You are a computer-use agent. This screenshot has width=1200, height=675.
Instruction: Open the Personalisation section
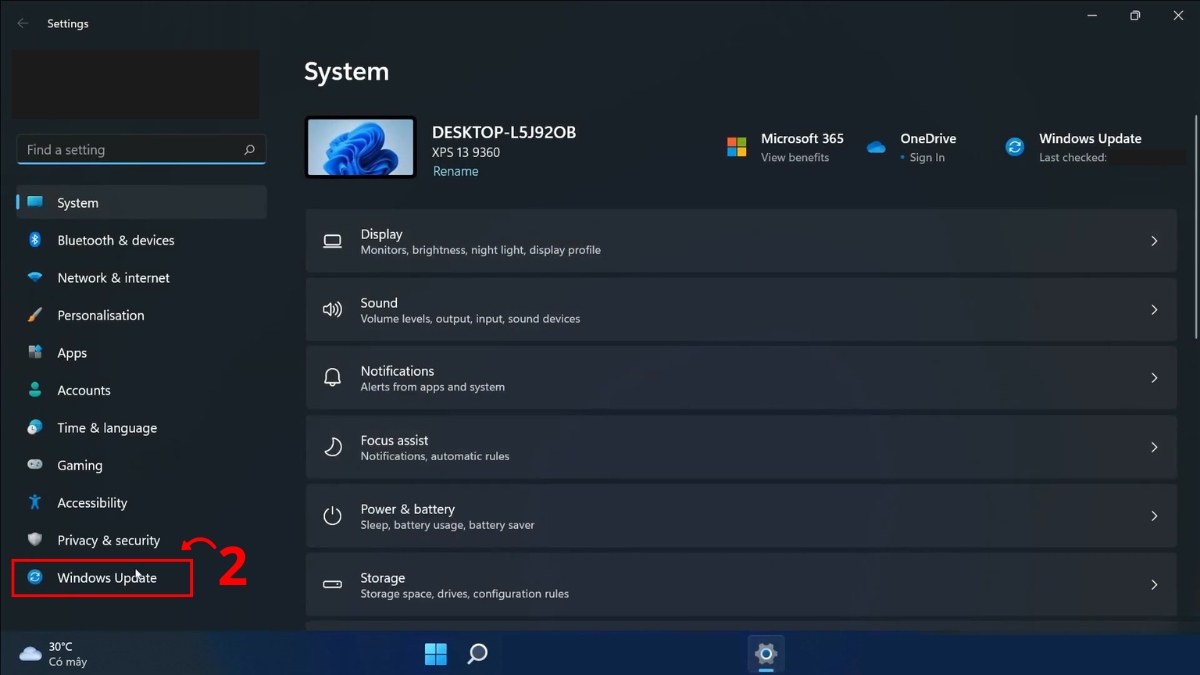pos(102,315)
